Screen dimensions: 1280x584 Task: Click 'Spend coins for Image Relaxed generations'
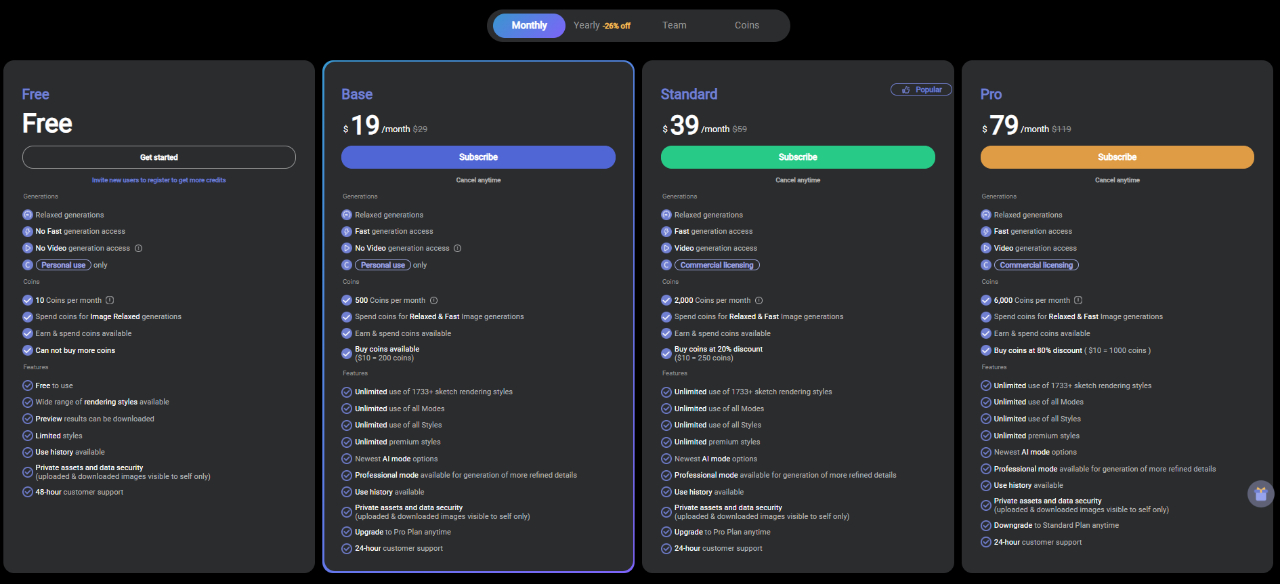(x=109, y=316)
